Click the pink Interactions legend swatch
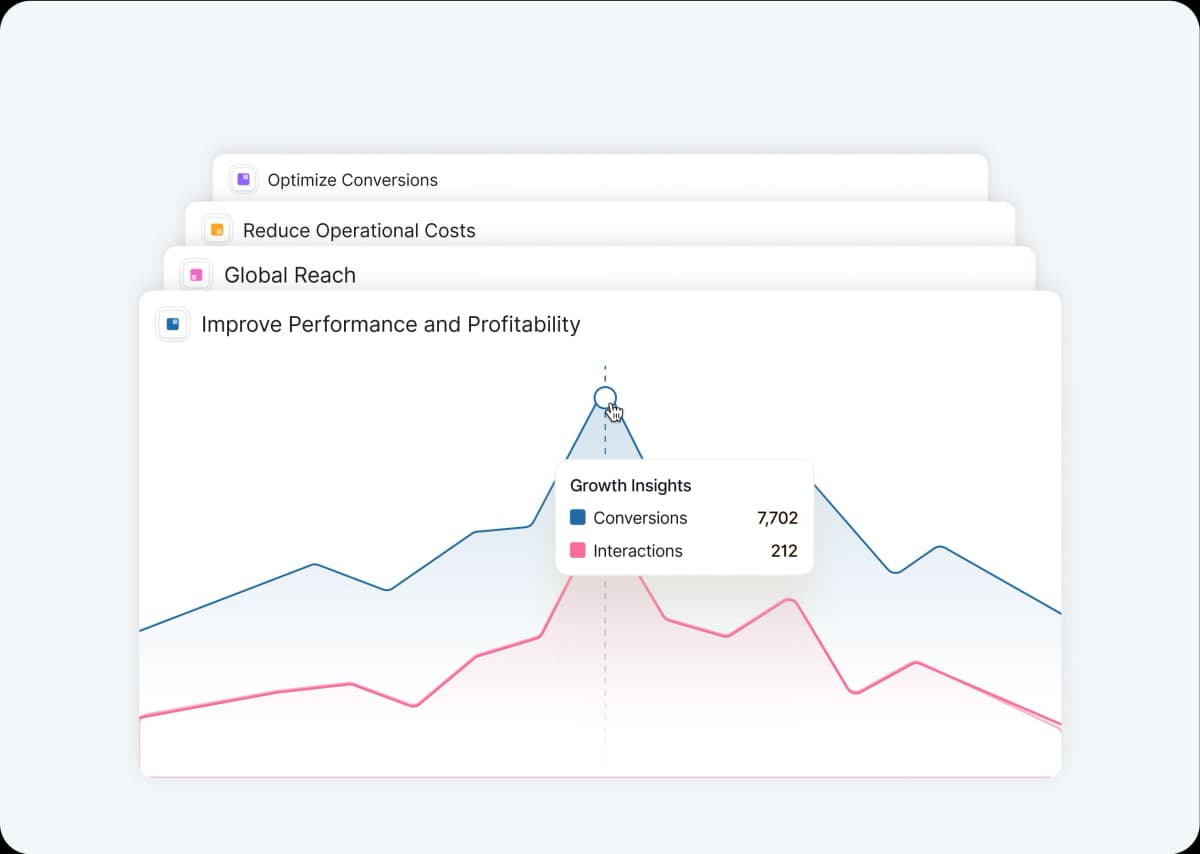This screenshot has width=1200, height=854. click(x=577, y=551)
